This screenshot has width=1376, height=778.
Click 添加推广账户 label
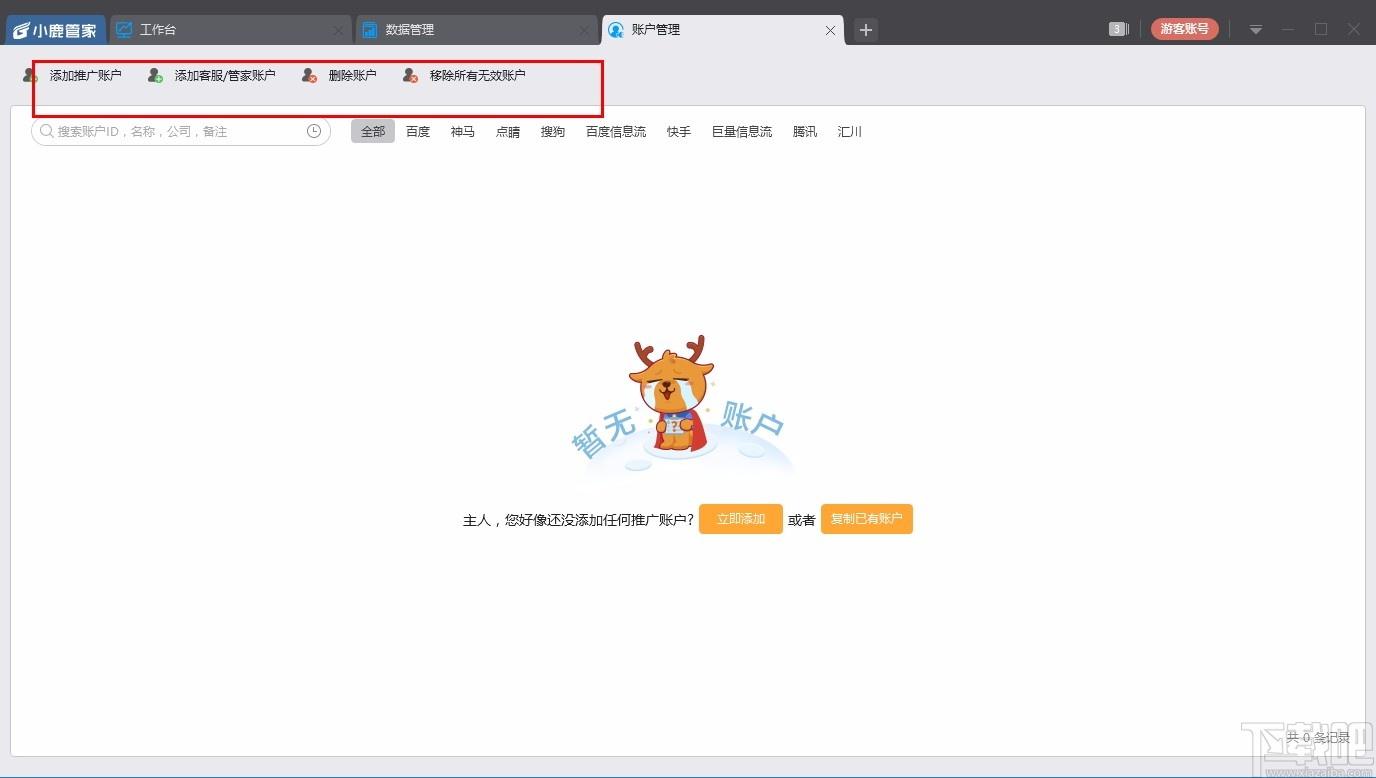pos(86,75)
